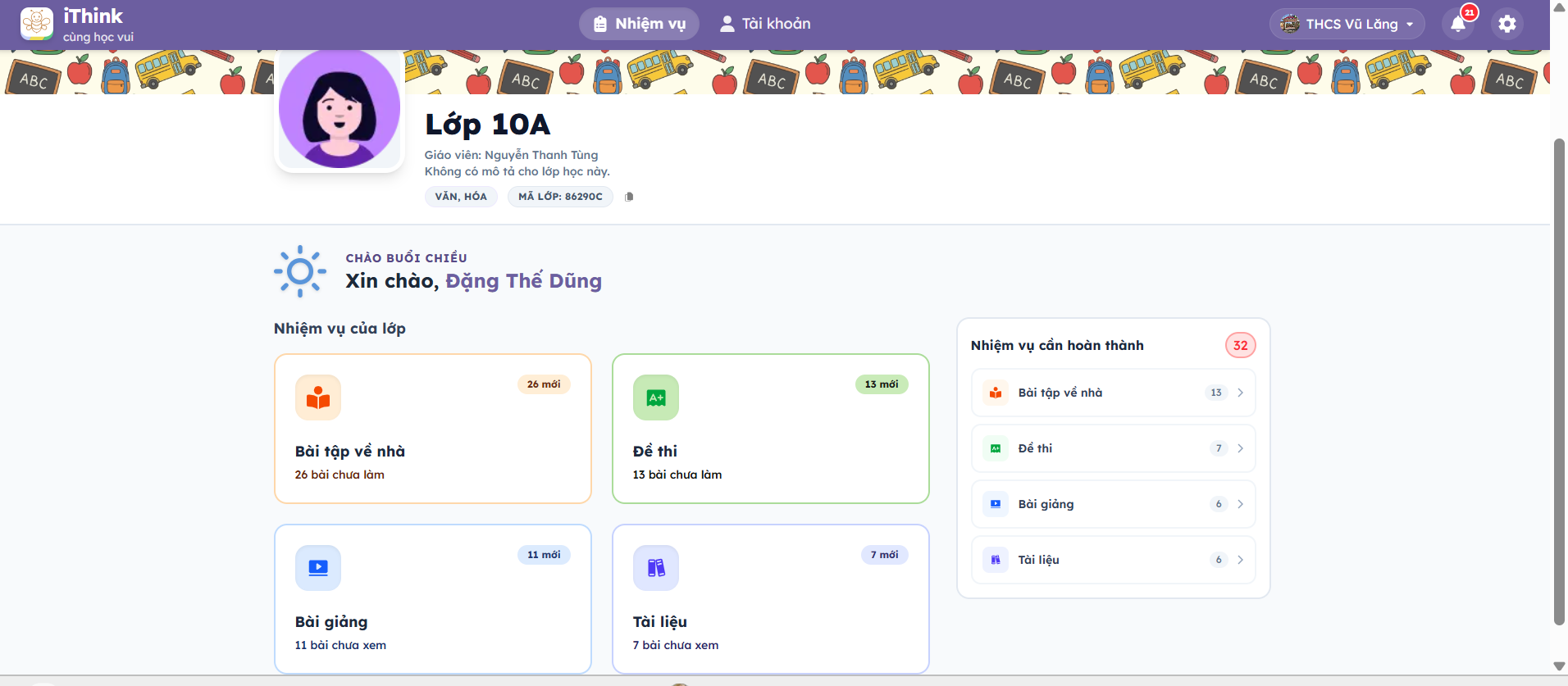Click the orange Bài tập về nhà book icon
The width and height of the screenshot is (1568, 686).
coord(318,398)
